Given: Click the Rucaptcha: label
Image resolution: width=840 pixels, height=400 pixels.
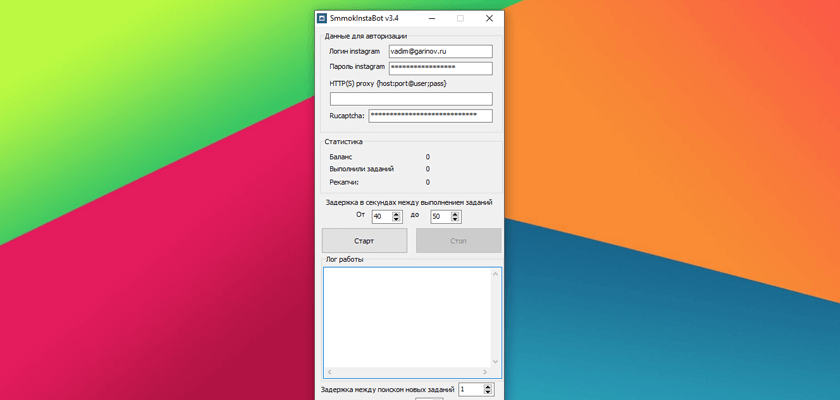Looking at the screenshot, I should [x=347, y=115].
